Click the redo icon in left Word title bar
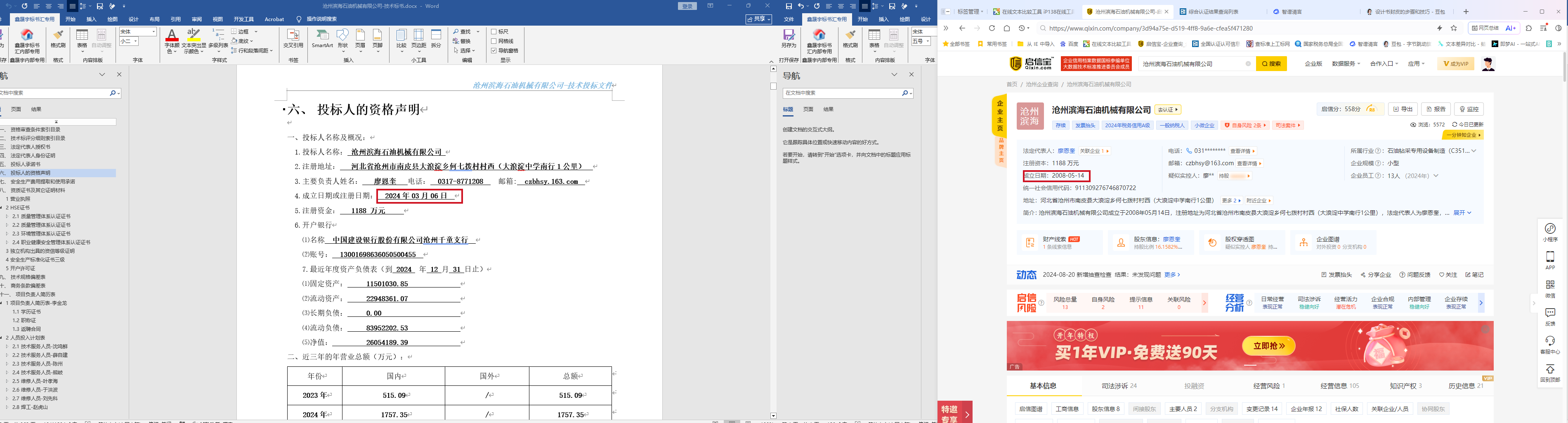The image size is (1568, 423). 25,6
